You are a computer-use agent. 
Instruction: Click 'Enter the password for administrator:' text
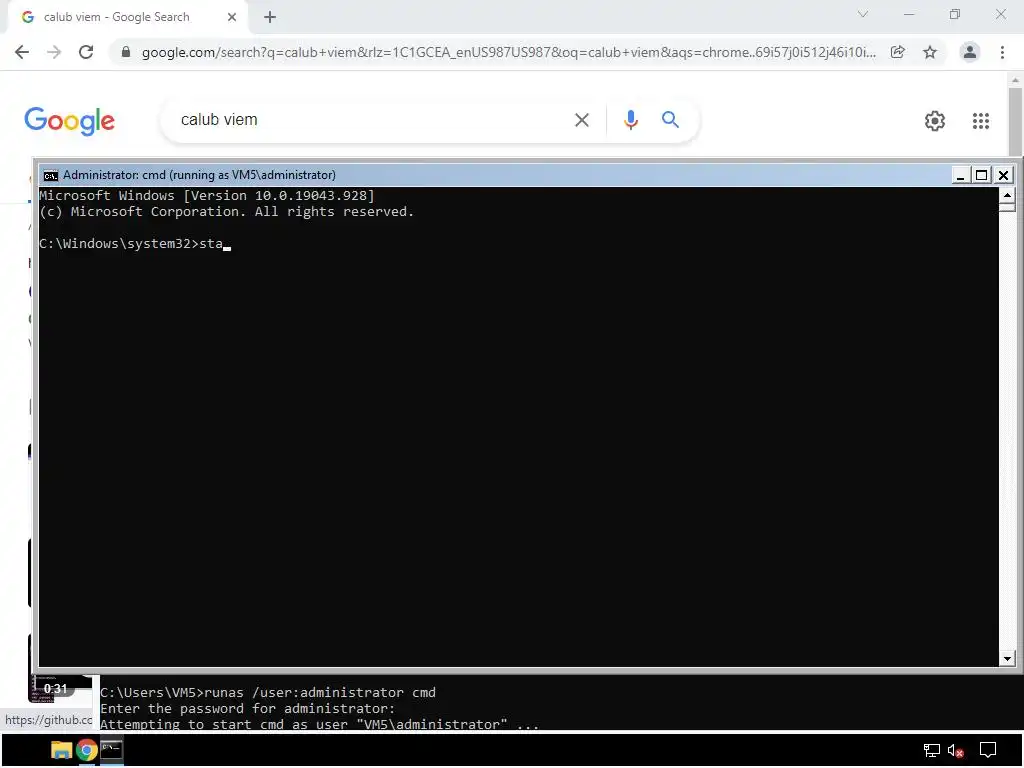click(x=248, y=709)
